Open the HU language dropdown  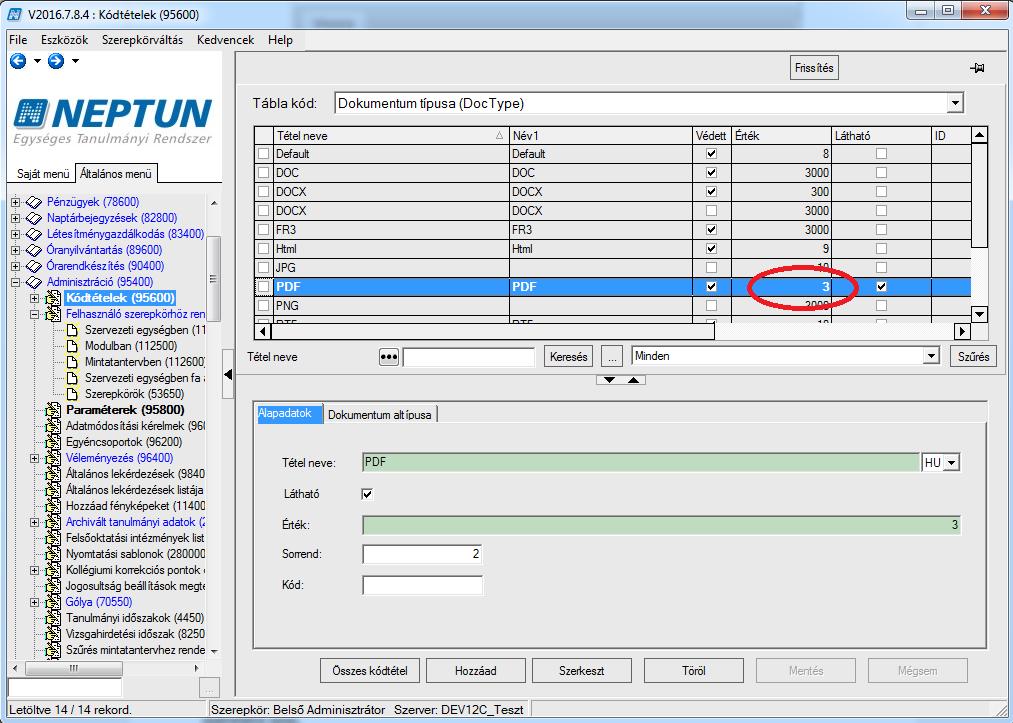point(952,463)
